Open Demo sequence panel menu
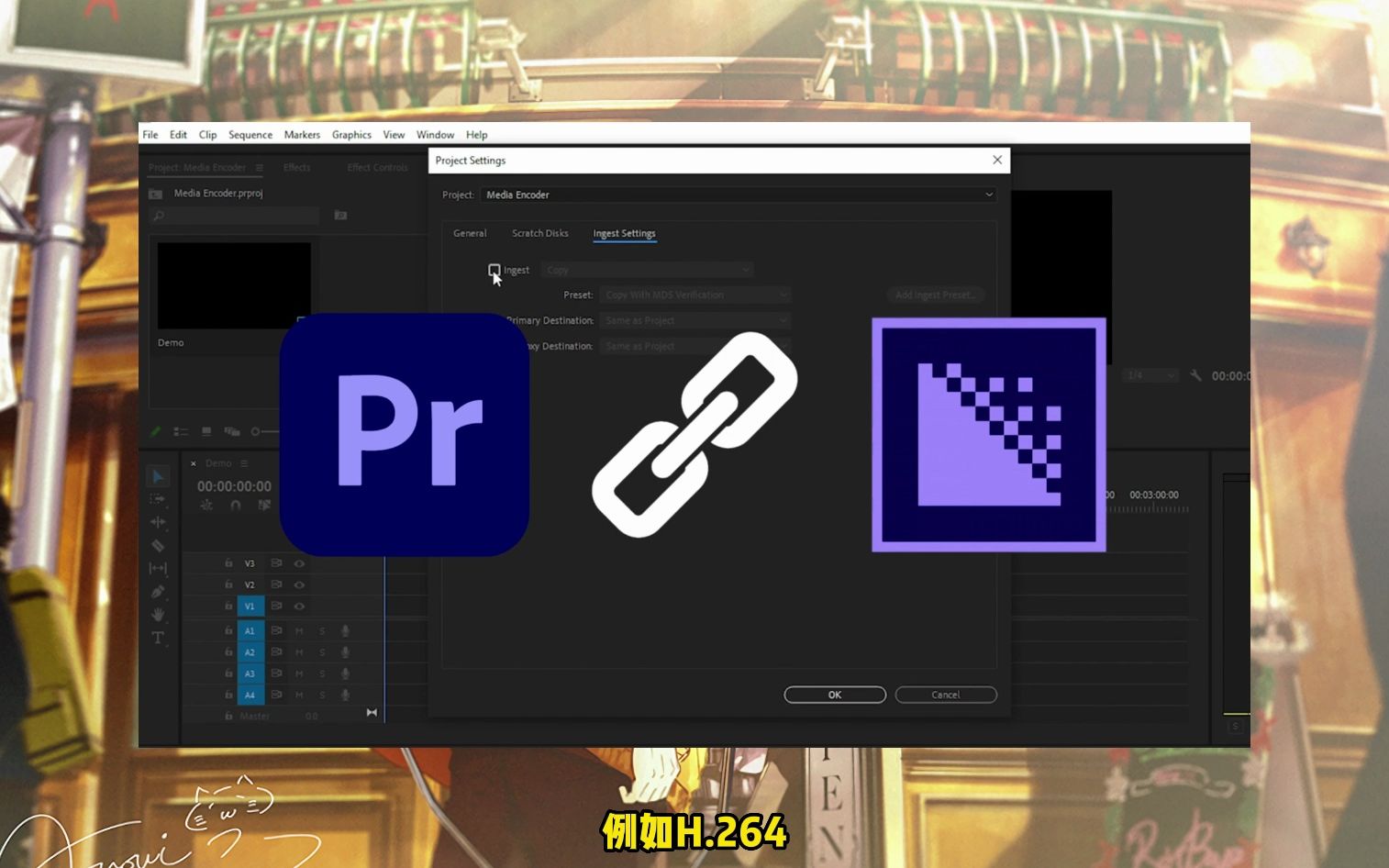The image size is (1389, 868). (244, 463)
